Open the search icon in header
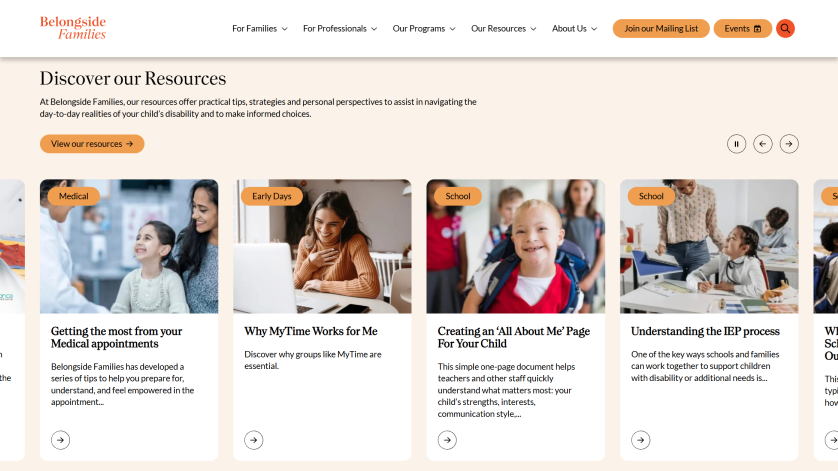 785,28
